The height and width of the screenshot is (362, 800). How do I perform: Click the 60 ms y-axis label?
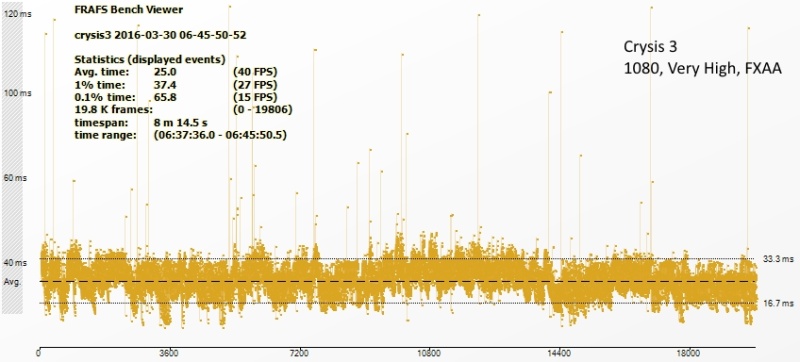tap(16, 178)
